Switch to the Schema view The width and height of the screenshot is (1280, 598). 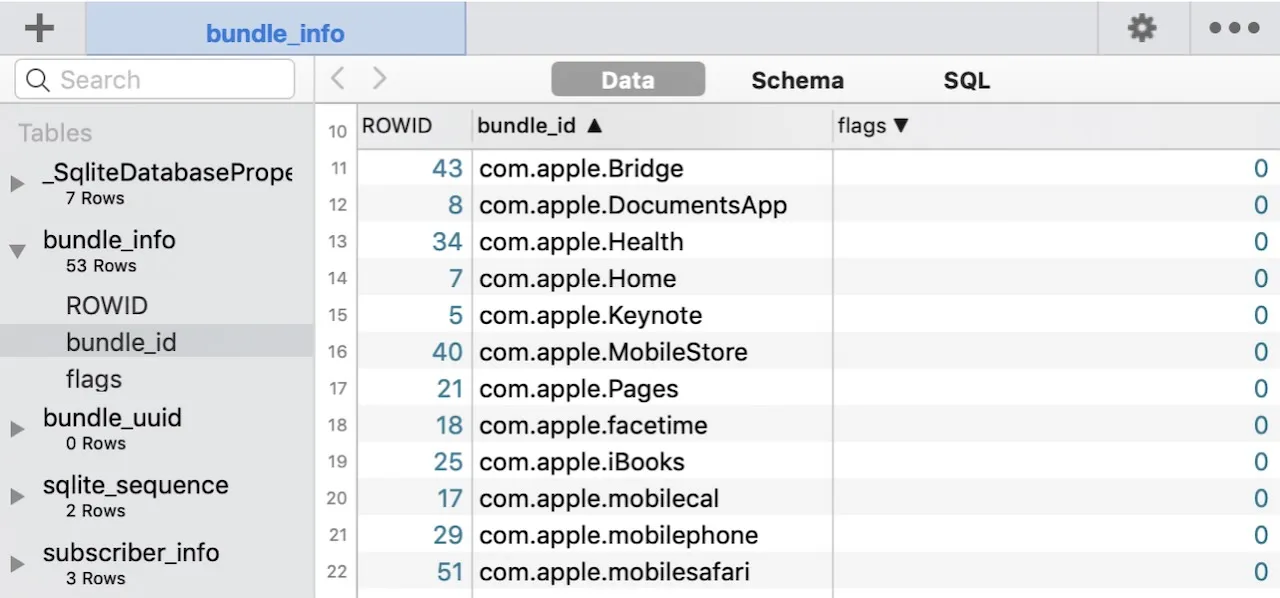(797, 80)
